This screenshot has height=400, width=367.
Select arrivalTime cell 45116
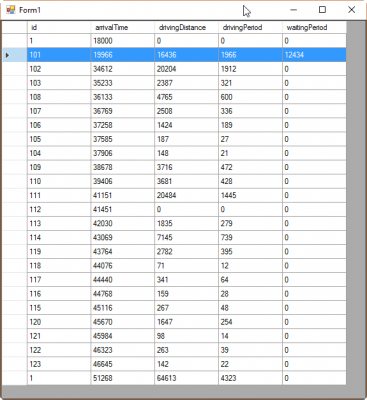pyautogui.click(x=123, y=308)
